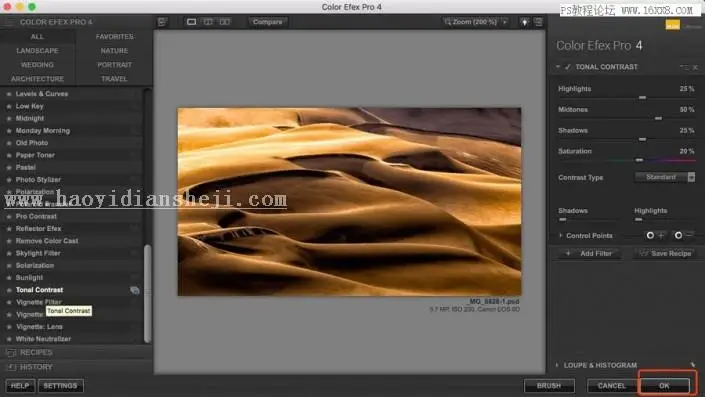The height and width of the screenshot is (397, 705).
Task: Toggle the right panel visibility icon
Action: coord(538,22)
